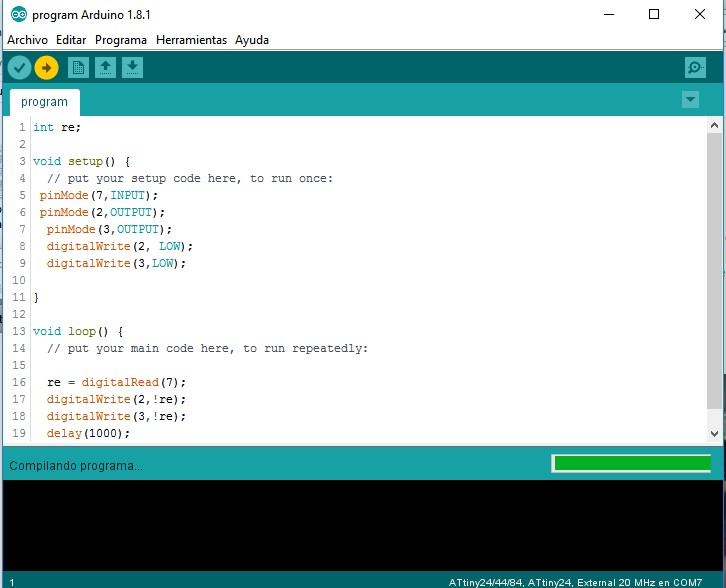The height and width of the screenshot is (588, 726).
Task: Click the vertical scrollbar thumb in editor
Action: coord(714,271)
